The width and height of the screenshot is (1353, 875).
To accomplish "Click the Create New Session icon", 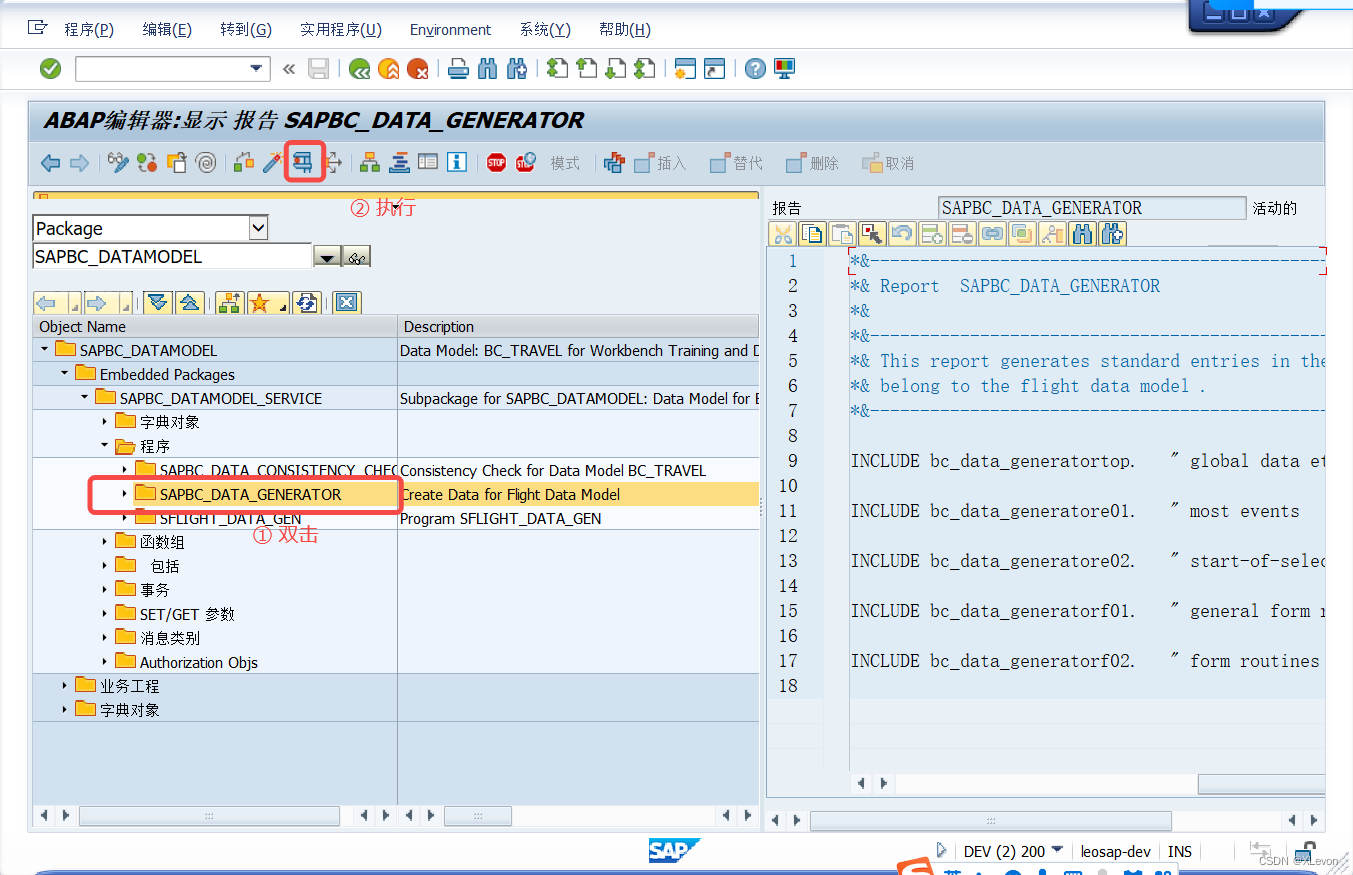I will tap(685, 69).
